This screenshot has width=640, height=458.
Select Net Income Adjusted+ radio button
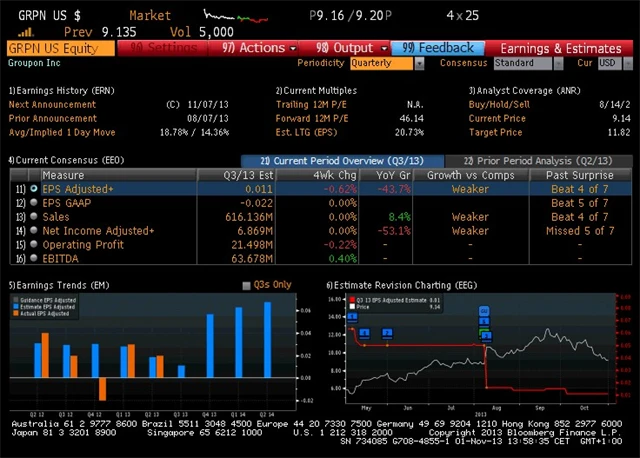pyautogui.click(x=34, y=230)
